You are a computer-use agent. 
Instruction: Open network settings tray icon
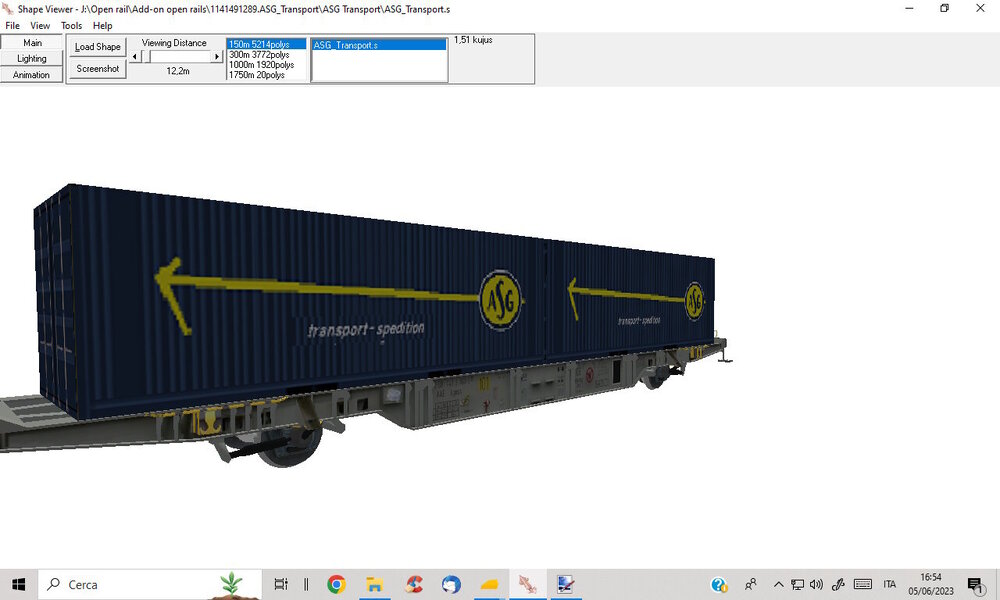[797, 584]
